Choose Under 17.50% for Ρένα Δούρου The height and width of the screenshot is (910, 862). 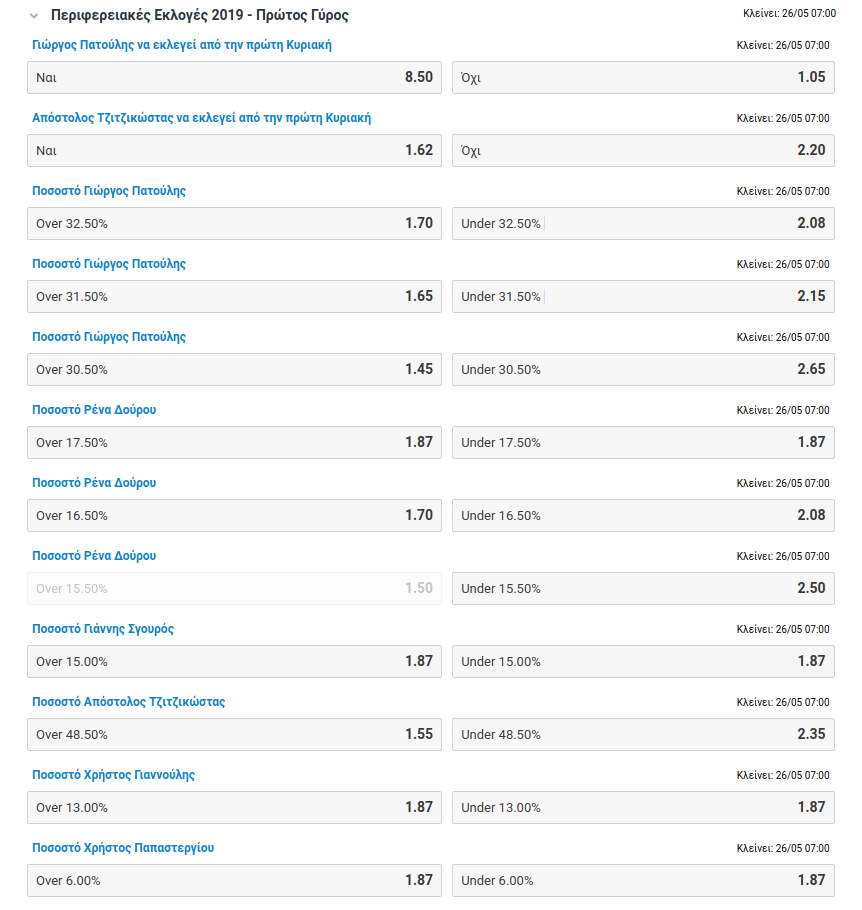tap(643, 443)
